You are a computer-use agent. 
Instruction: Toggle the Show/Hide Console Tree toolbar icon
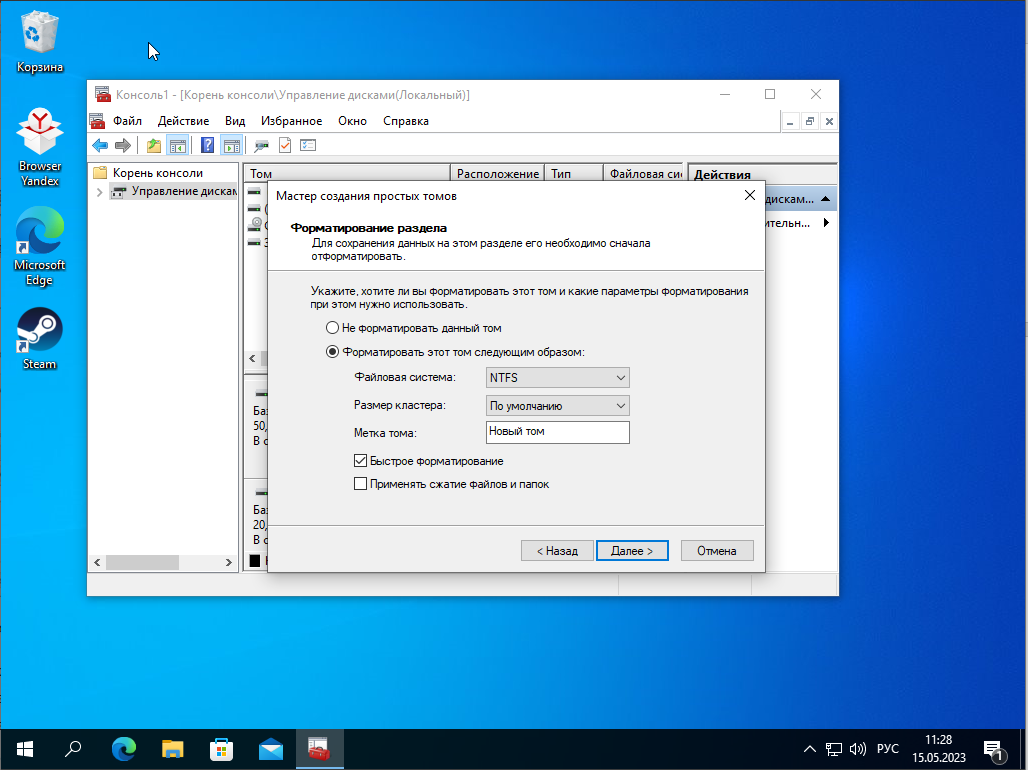[178, 146]
